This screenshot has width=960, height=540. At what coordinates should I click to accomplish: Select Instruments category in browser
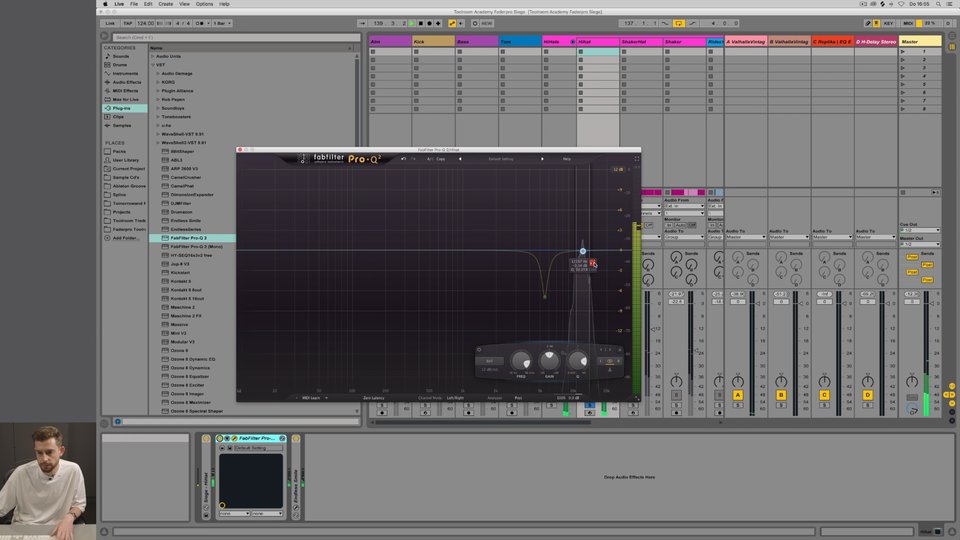pyautogui.click(x=125, y=73)
